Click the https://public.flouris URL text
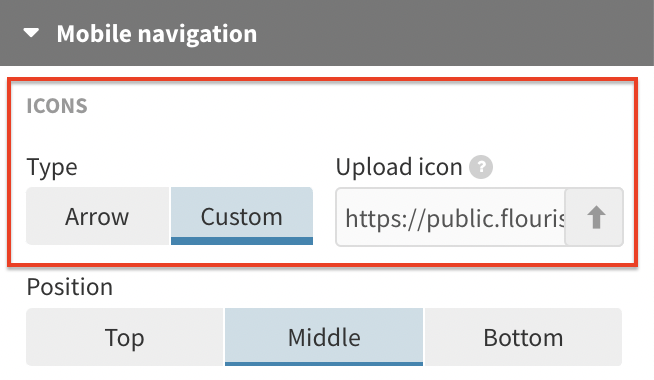 (455, 218)
